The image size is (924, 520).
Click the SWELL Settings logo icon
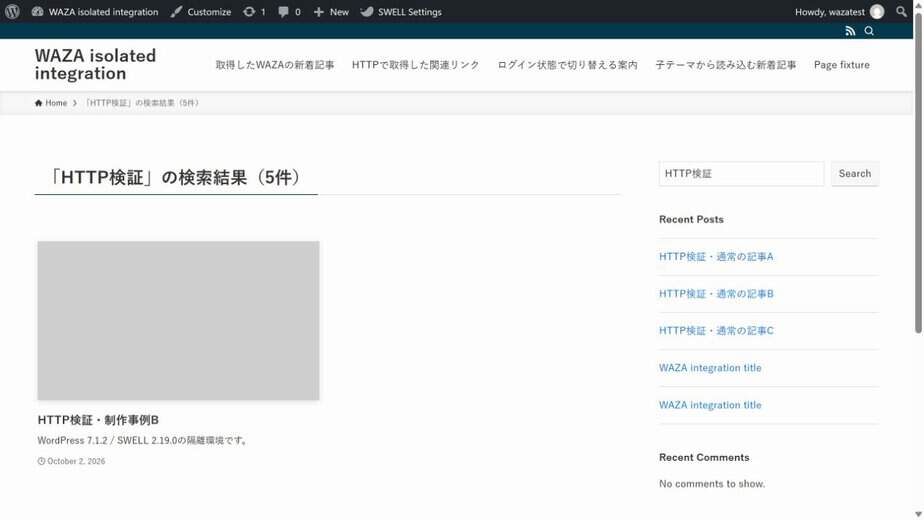coord(367,11)
